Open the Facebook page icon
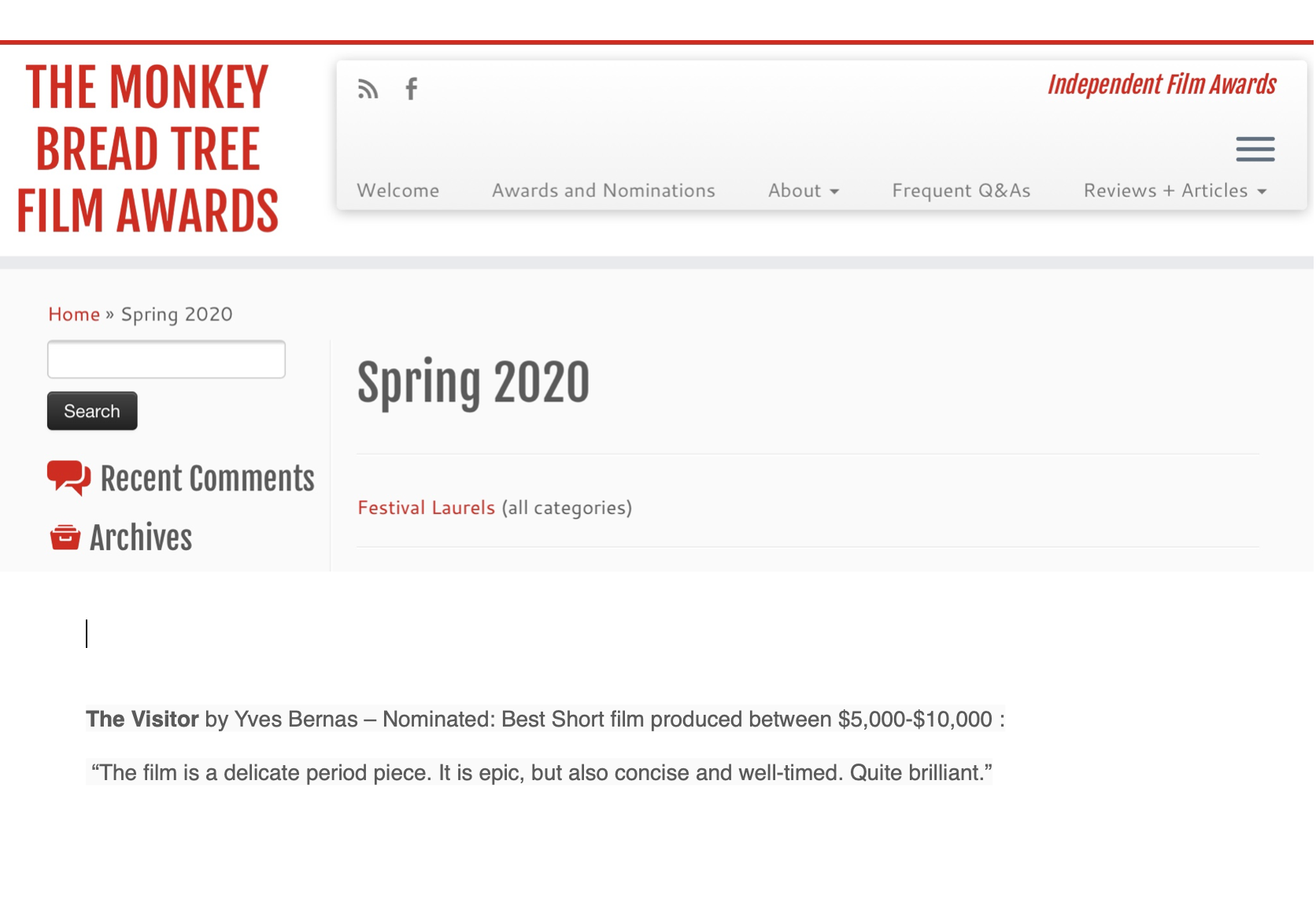1316x910 pixels. [x=411, y=89]
